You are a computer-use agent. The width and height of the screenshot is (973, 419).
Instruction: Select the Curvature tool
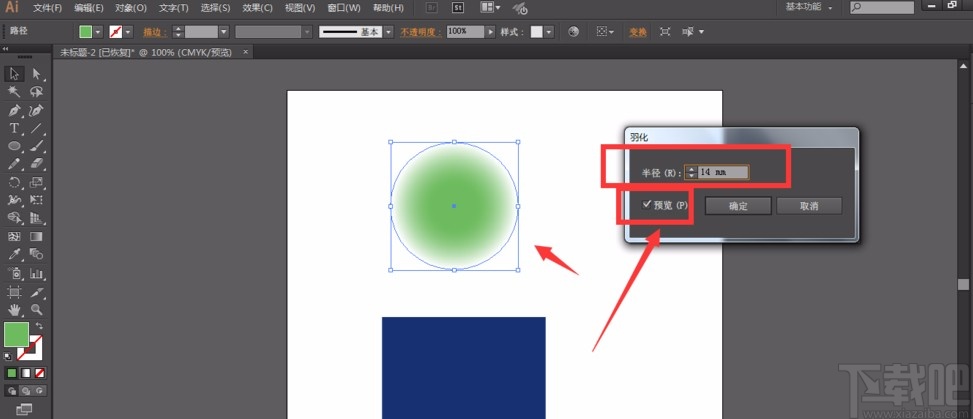pyautogui.click(x=36, y=110)
